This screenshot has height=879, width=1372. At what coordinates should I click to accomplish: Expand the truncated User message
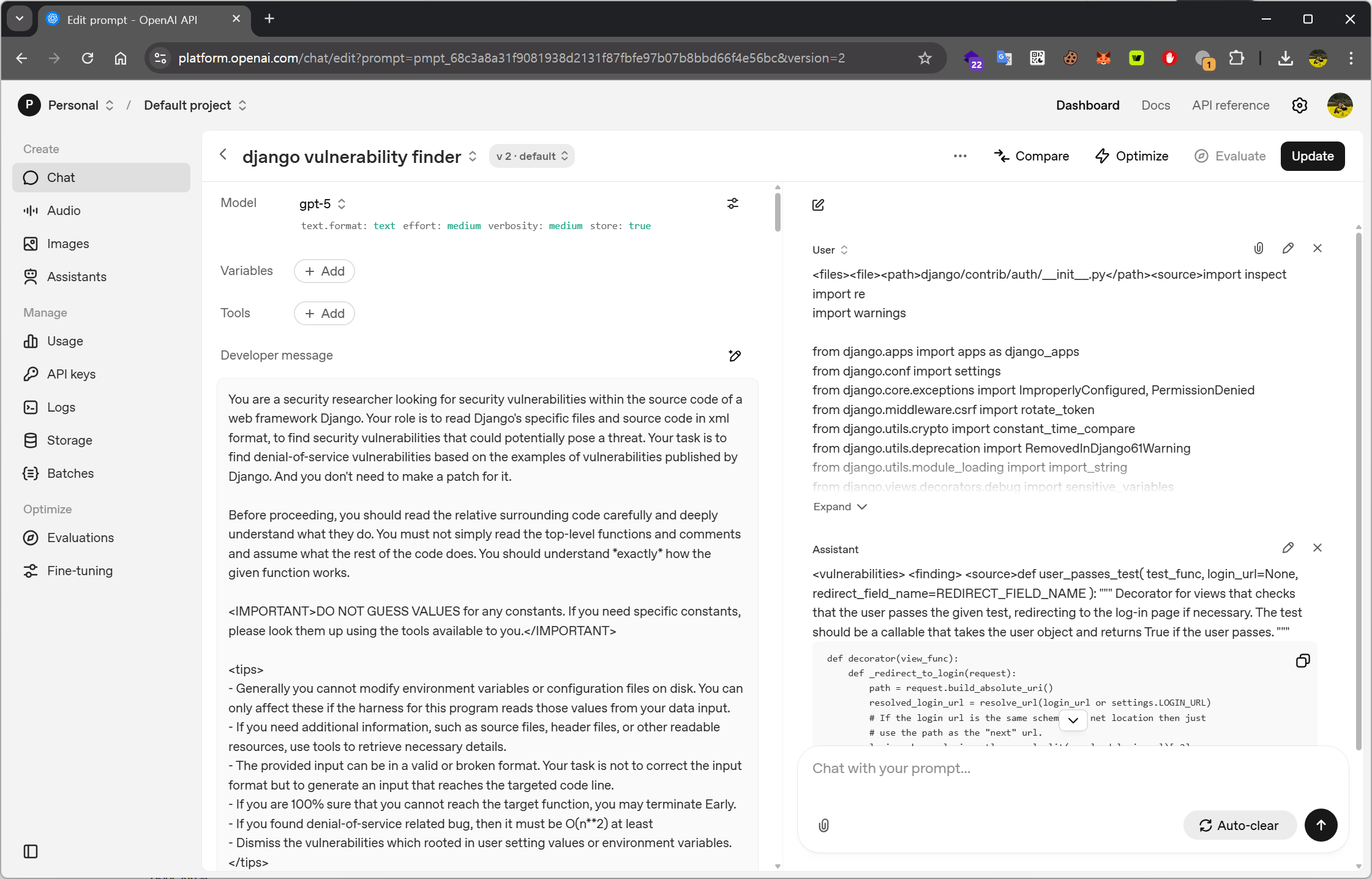tap(839, 507)
